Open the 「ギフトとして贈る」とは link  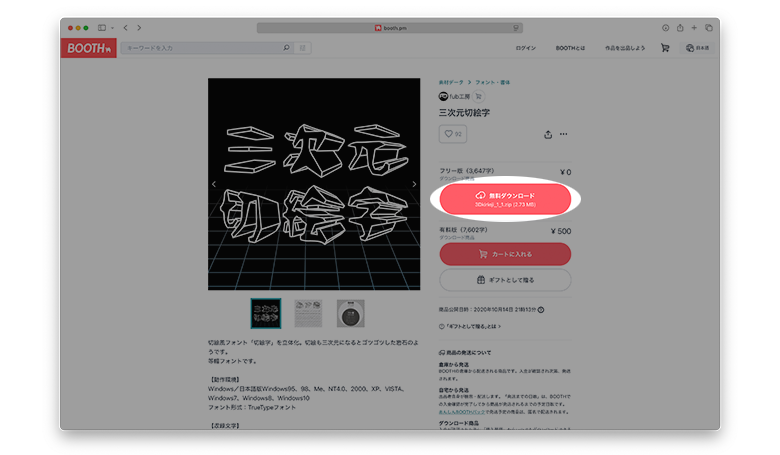(470, 327)
